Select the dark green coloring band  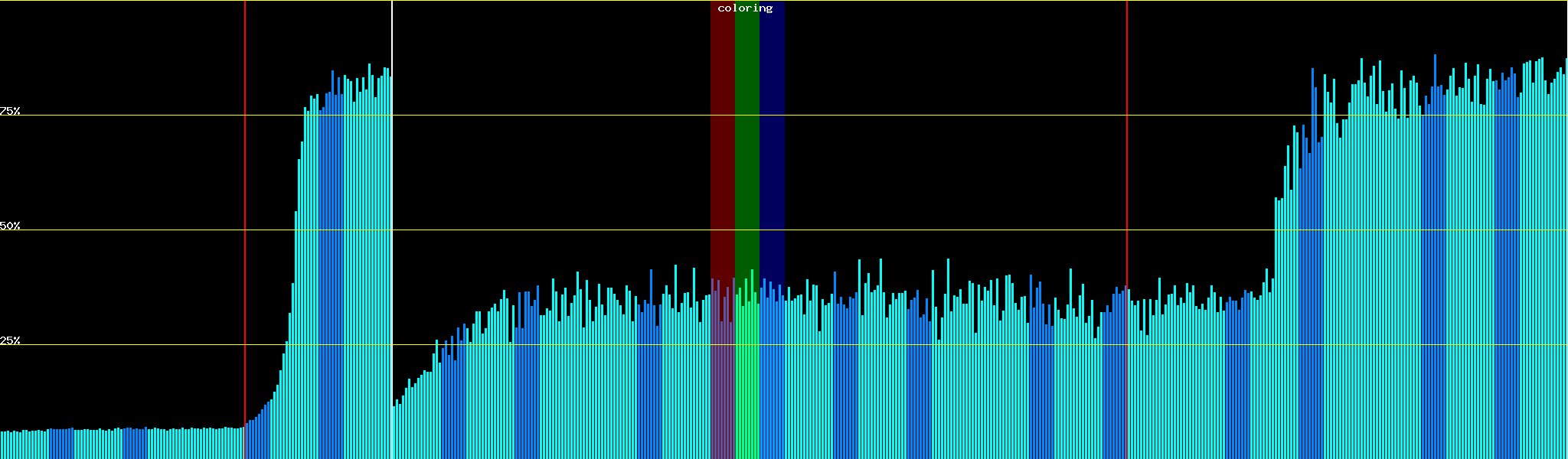[x=746, y=153]
